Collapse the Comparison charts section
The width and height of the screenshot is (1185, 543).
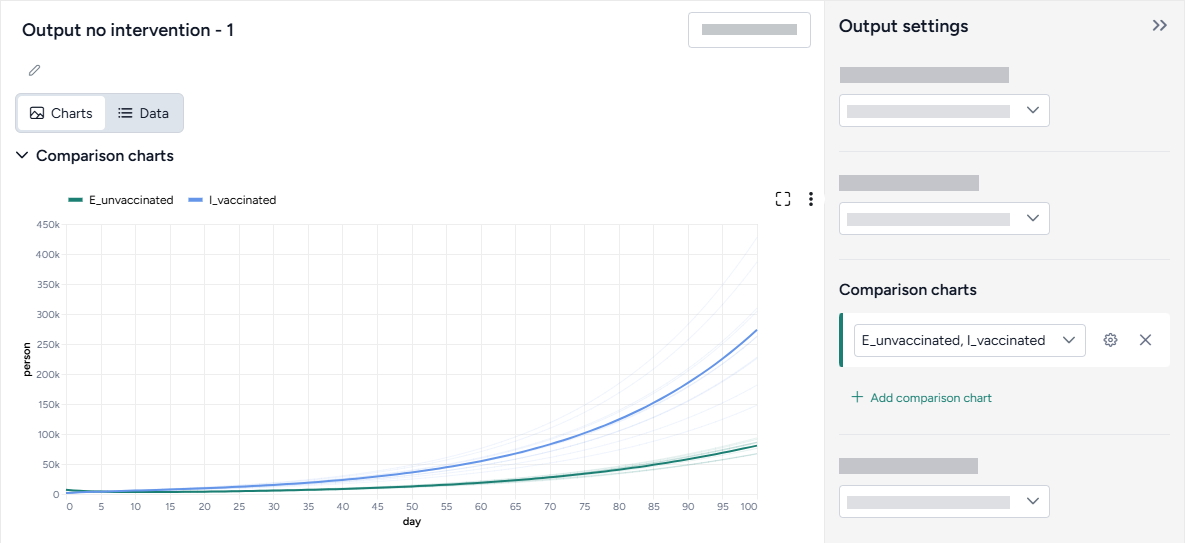23,156
